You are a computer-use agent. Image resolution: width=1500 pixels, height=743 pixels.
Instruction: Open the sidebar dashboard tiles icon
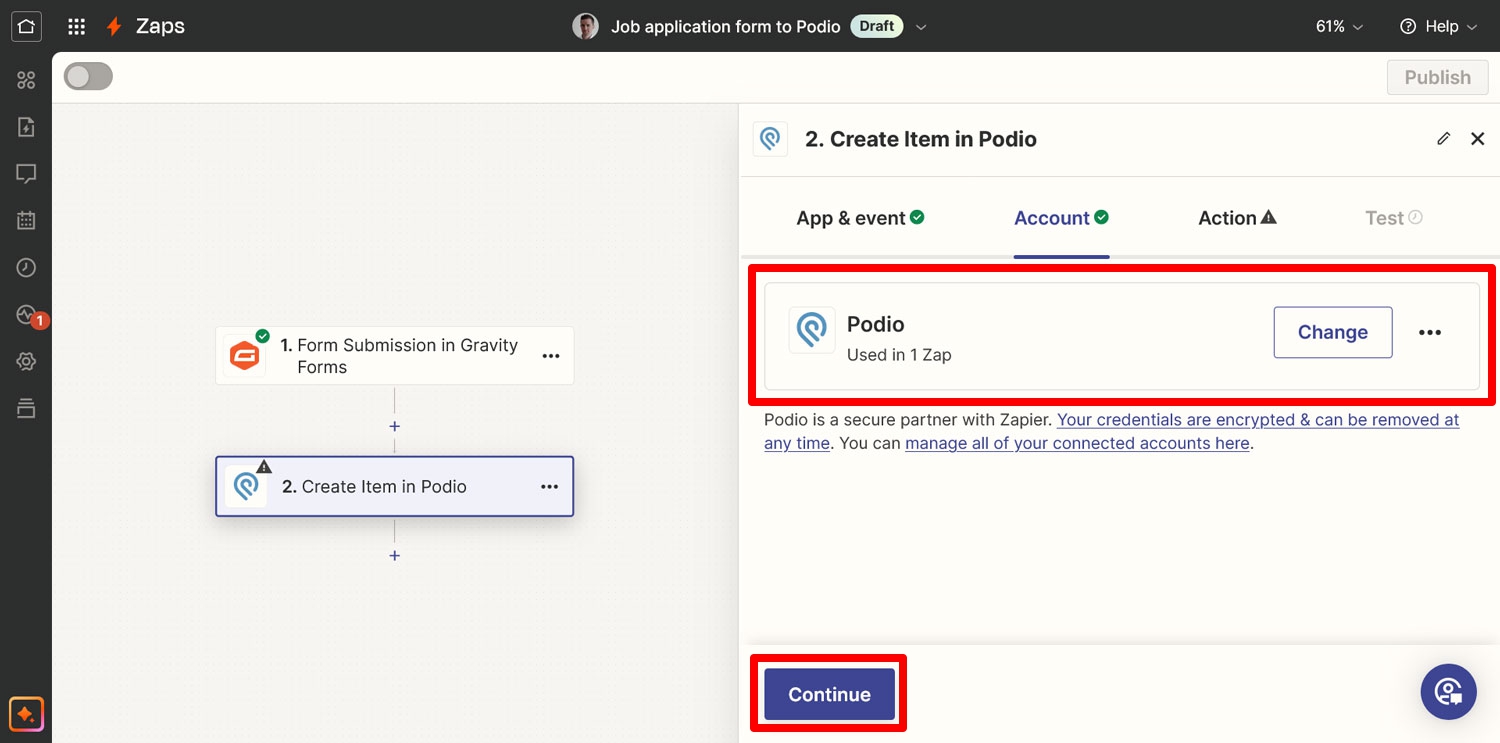[26, 80]
